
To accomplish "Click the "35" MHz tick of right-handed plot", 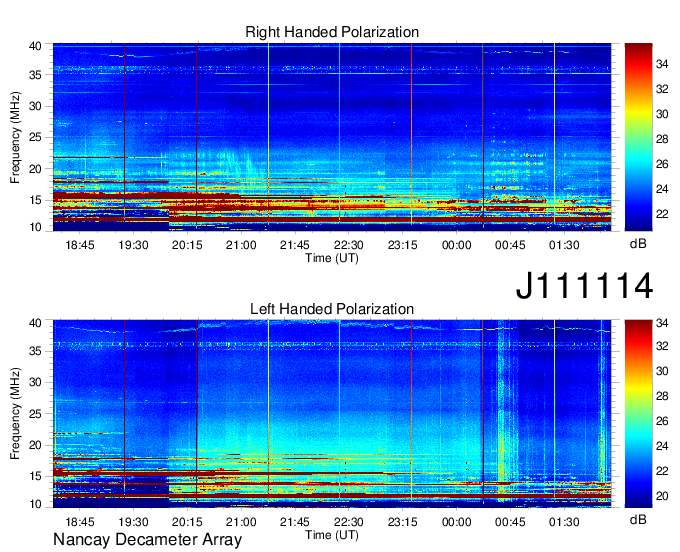I will (36, 75).
